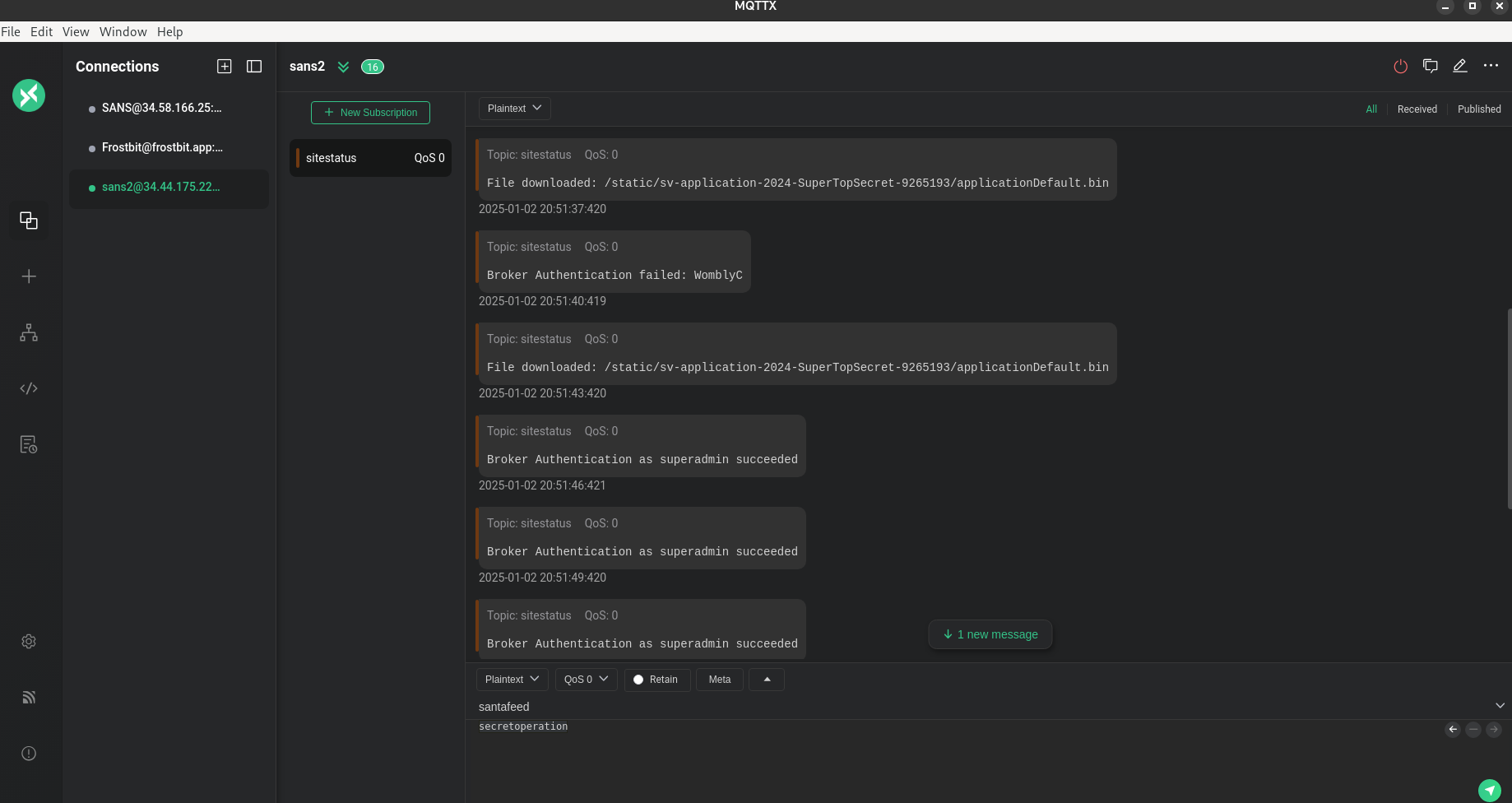The image size is (1512, 803).
Task: Click the File downloaded message at 20:51:37
Action: coord(796,169)
